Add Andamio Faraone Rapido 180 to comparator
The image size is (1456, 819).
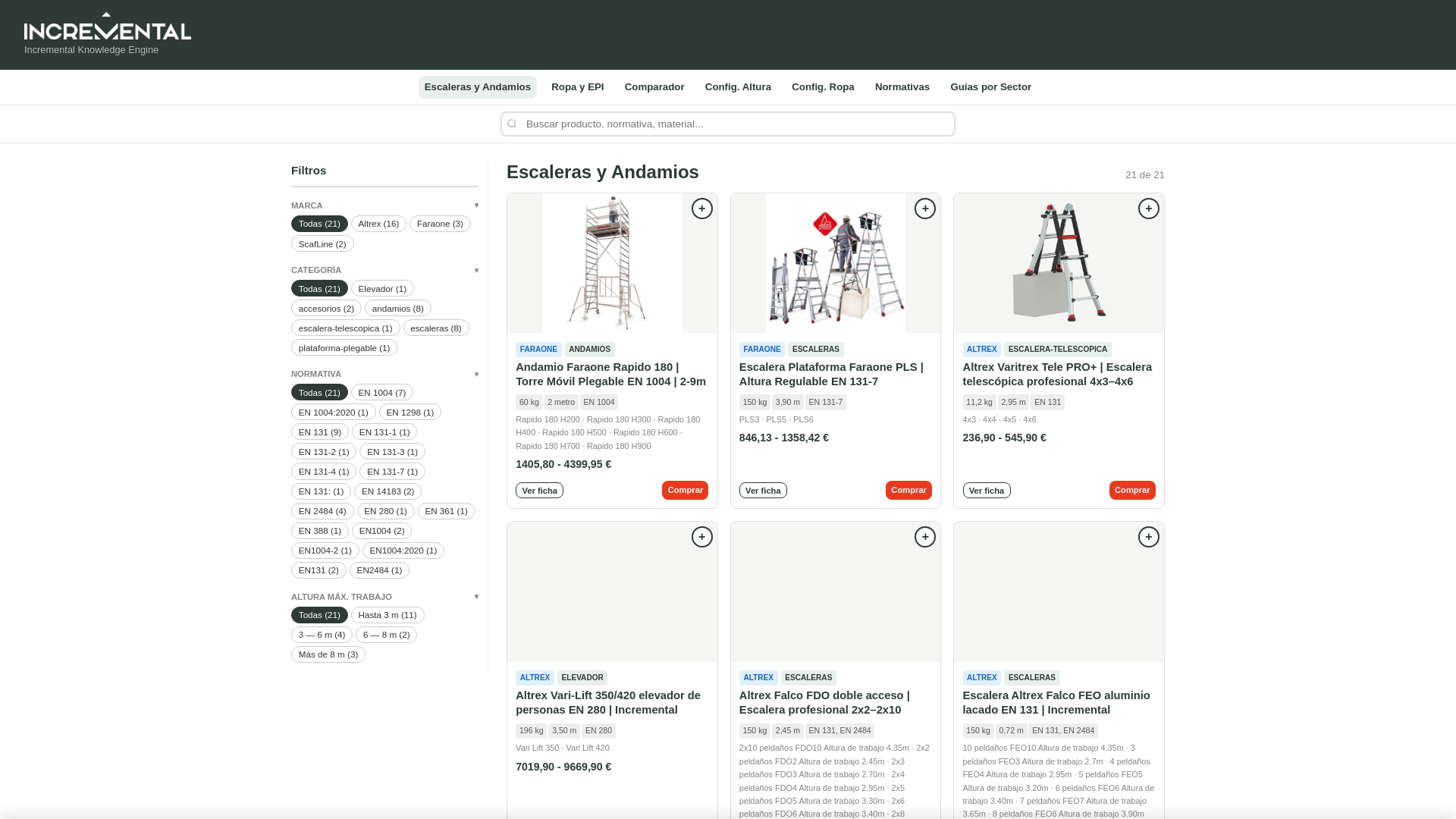coord(702,209)
